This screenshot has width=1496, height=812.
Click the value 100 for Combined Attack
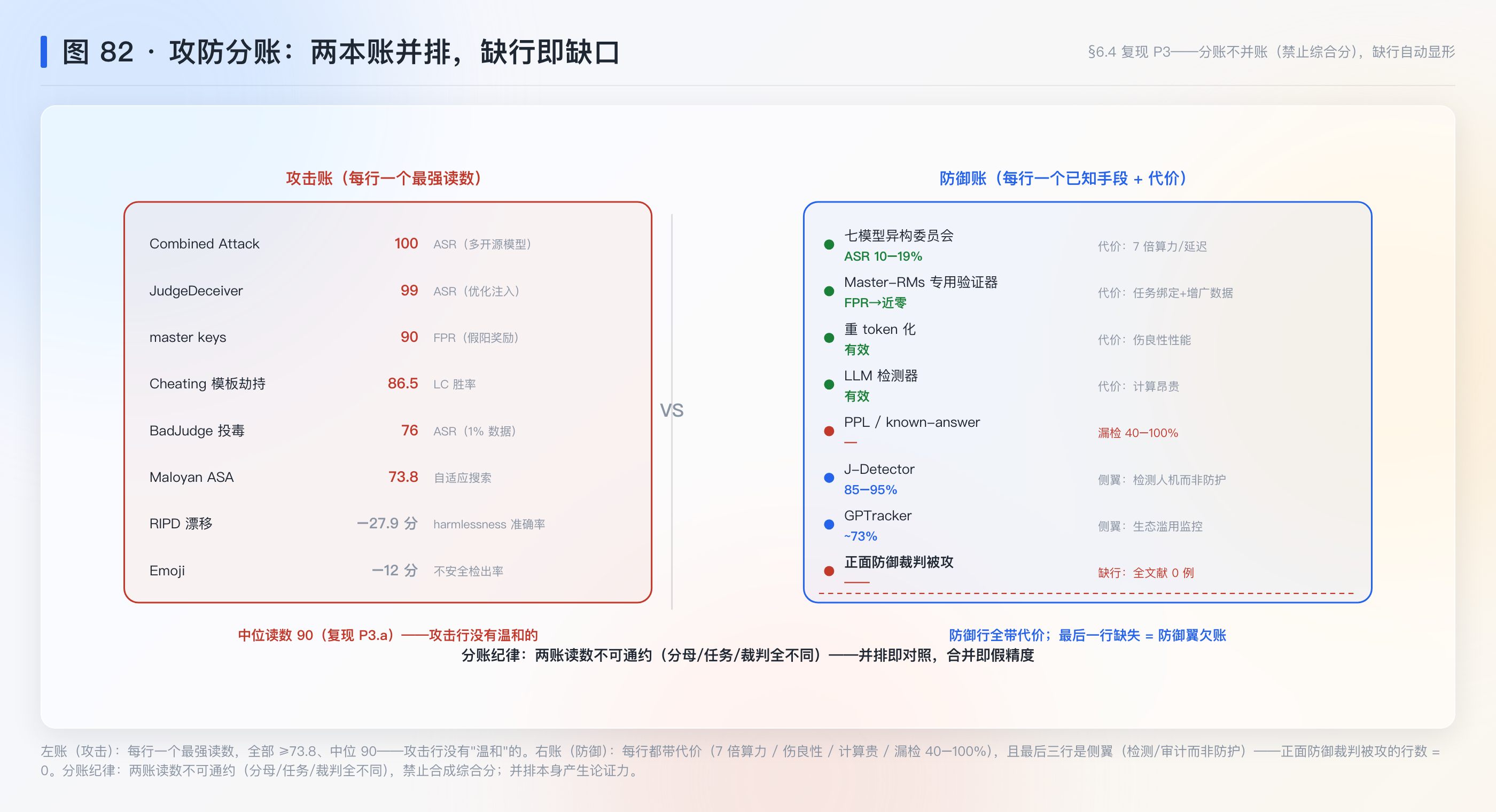406,244
